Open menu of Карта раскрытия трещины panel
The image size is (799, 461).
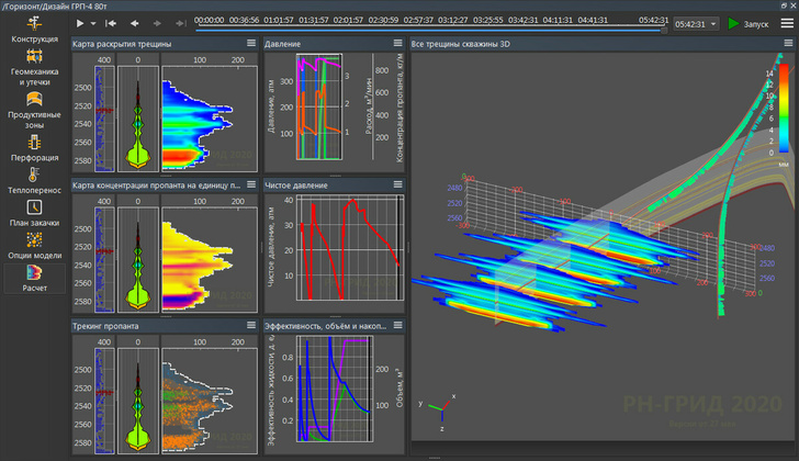coord(252,44)
